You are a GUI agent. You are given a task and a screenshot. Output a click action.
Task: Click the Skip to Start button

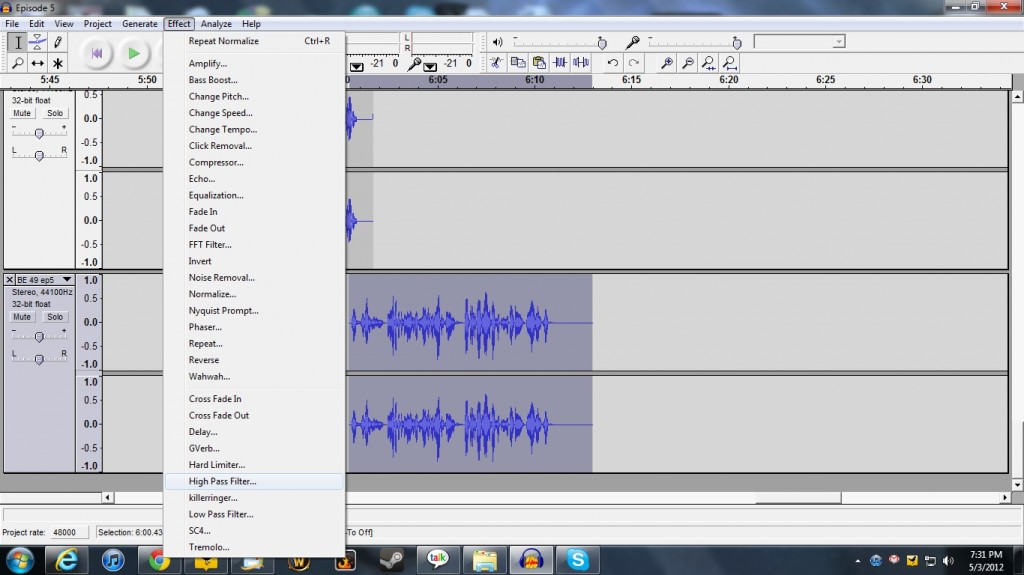point(97,54)
